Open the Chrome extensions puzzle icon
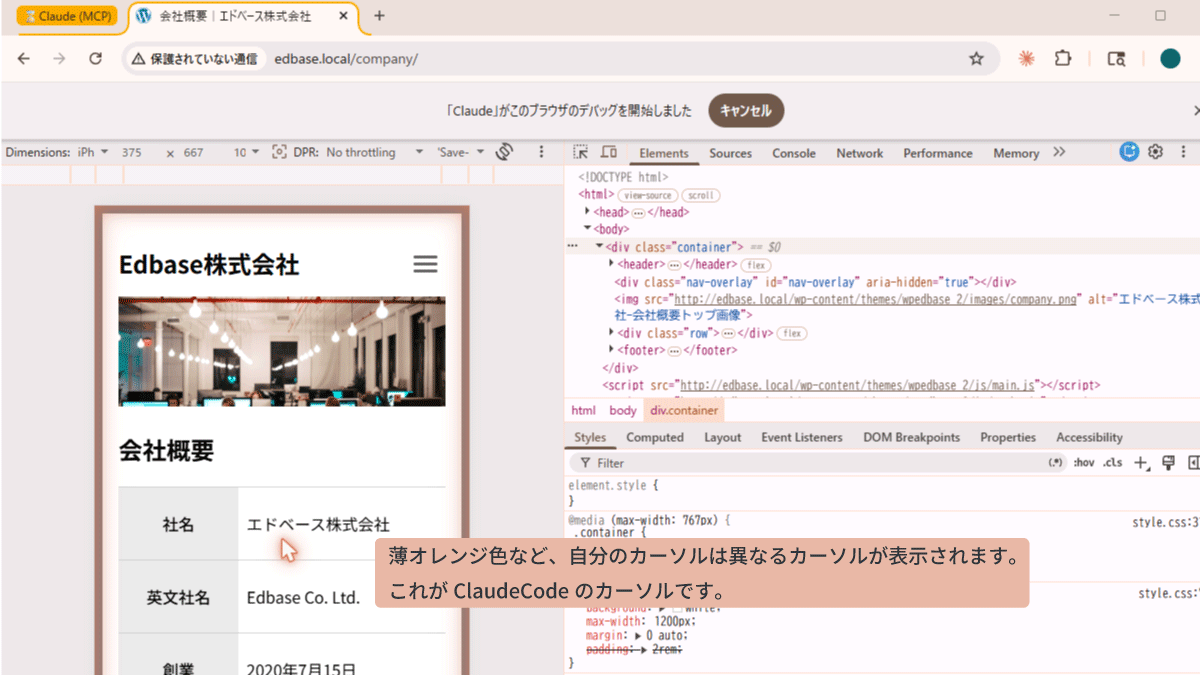This screenshot has width=1200, height=675. [1063, 59]
